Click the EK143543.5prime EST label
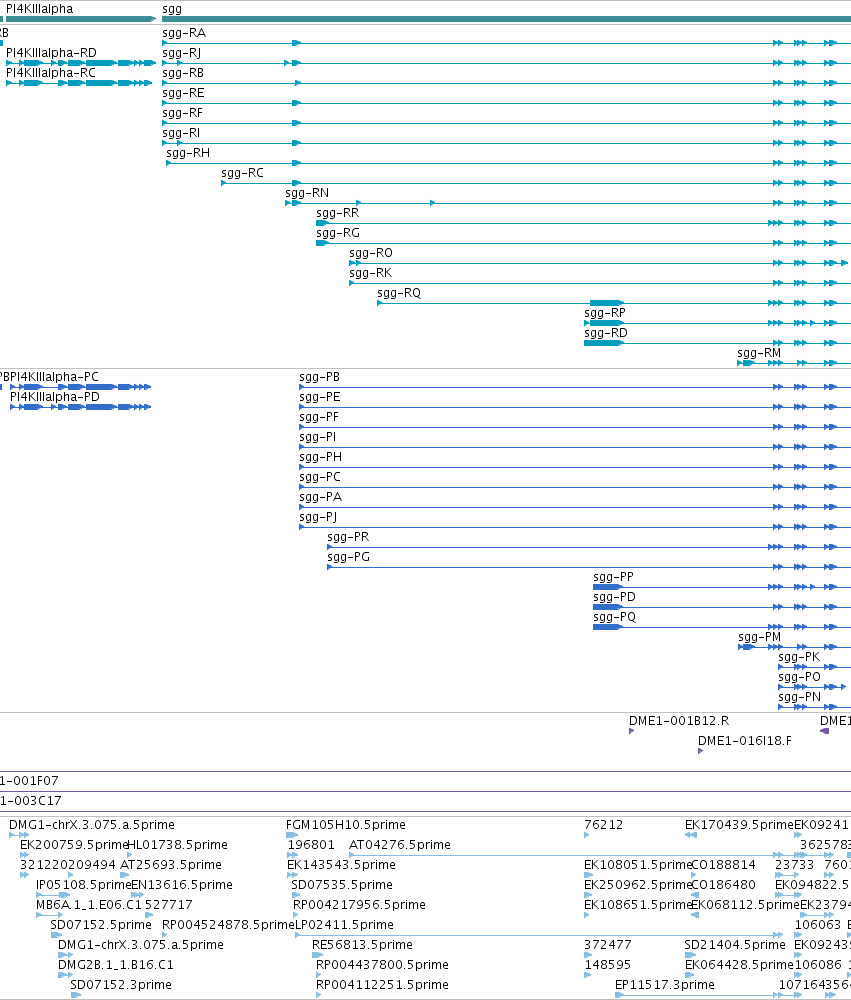 click(x=341, y=865)
